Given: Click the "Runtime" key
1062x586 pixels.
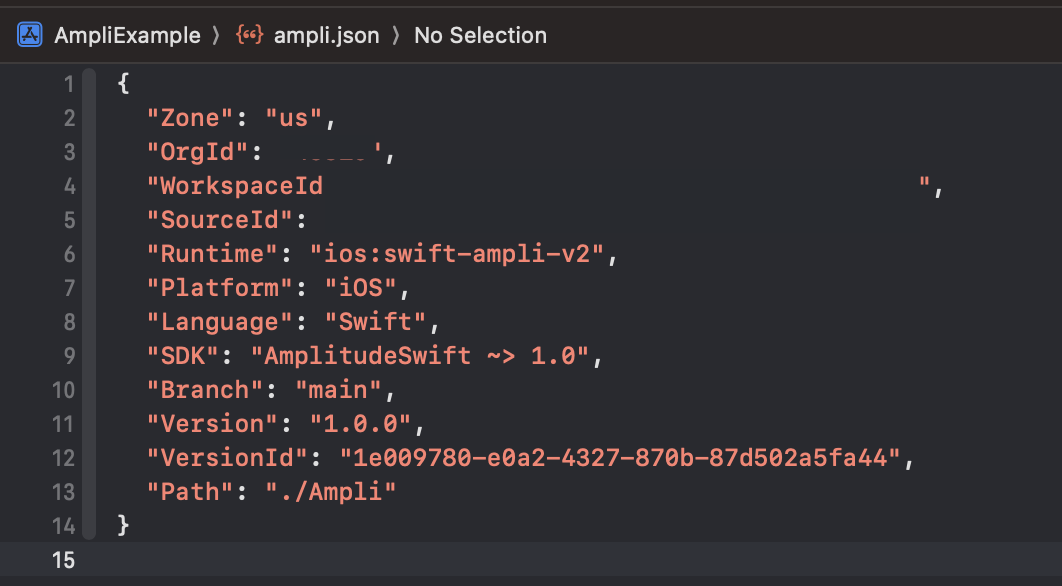Looking at the screenshot, I should pyautogui.click(x=213, y=253).
